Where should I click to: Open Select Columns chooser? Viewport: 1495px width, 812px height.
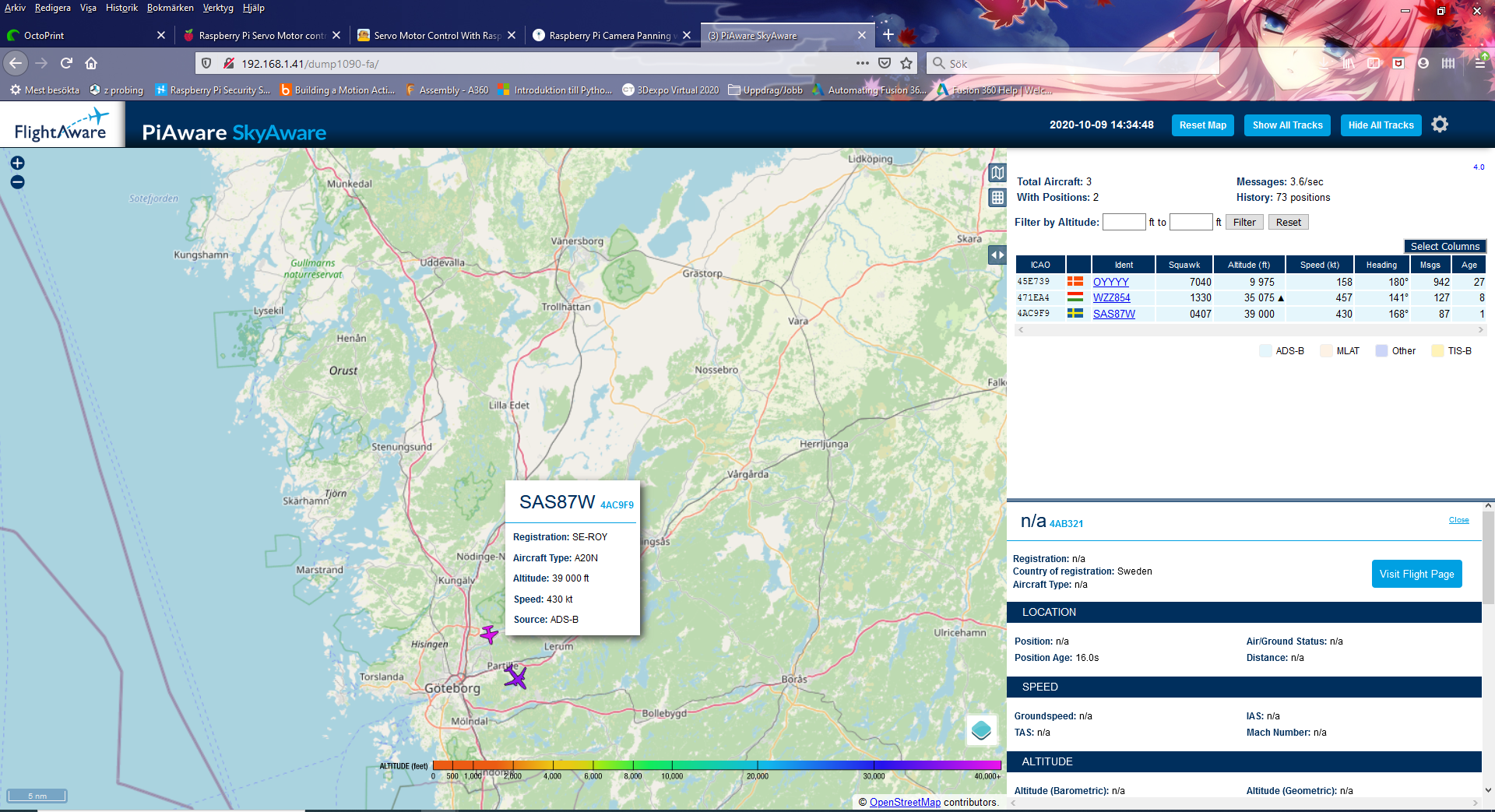coord(1444,246)
